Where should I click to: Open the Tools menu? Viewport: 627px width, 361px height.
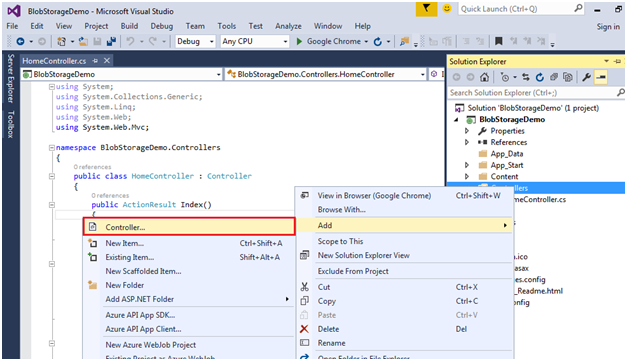[x=226, y=26]
